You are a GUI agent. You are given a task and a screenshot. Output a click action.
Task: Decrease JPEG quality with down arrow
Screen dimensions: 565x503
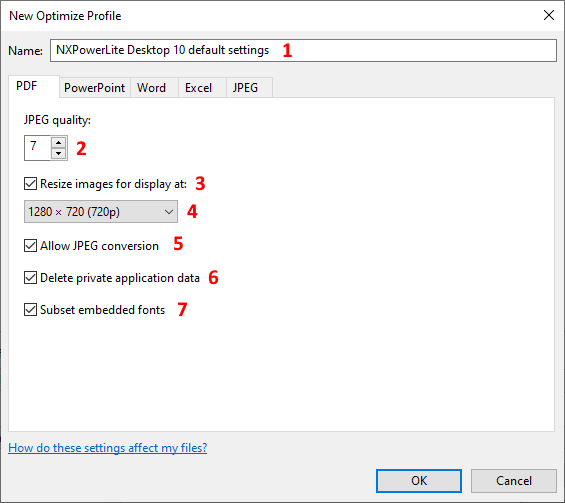59,153
